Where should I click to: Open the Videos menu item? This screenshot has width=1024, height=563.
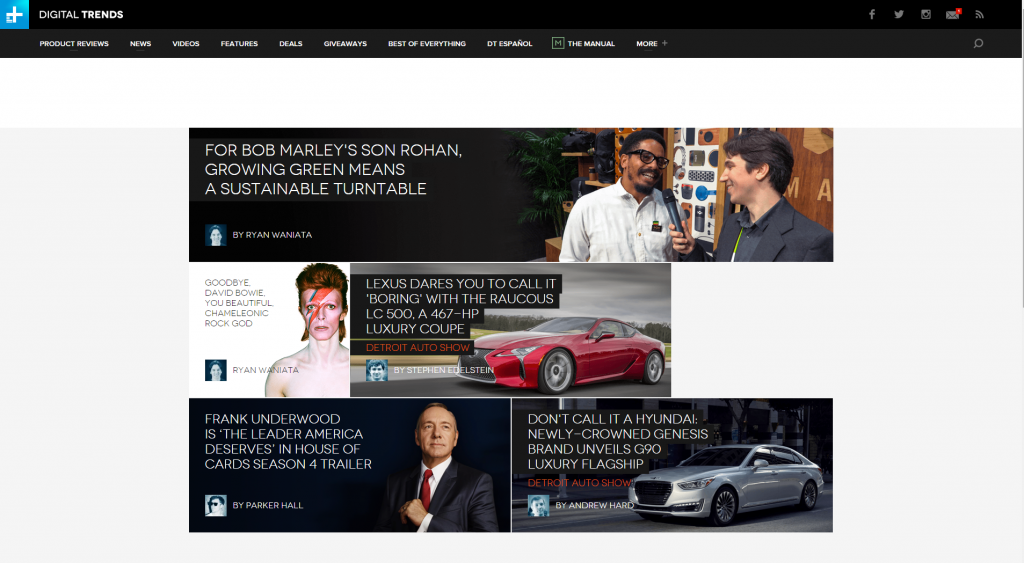tap(185, 44)
